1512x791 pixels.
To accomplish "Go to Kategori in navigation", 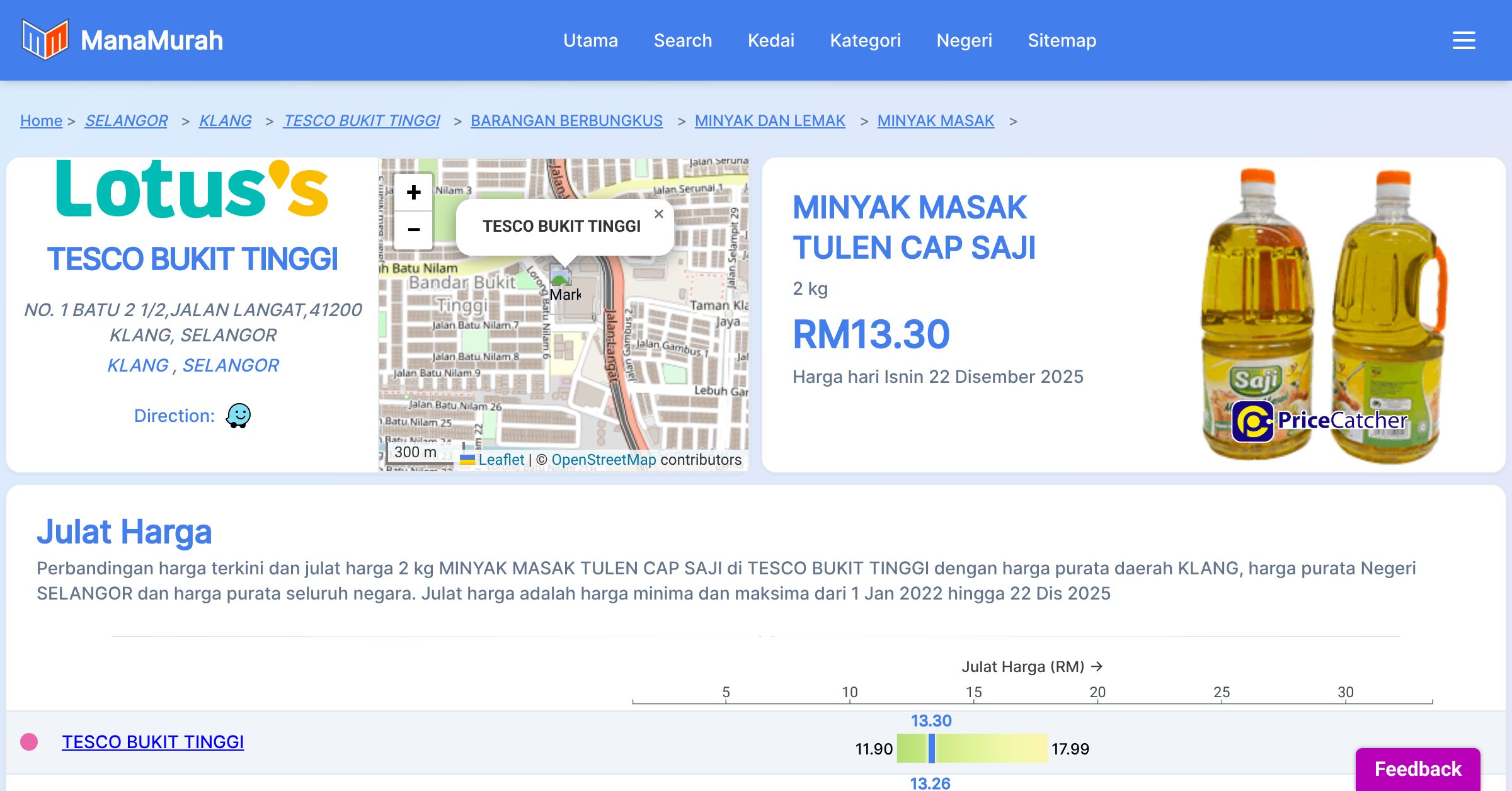I will [x=865, y=40].
